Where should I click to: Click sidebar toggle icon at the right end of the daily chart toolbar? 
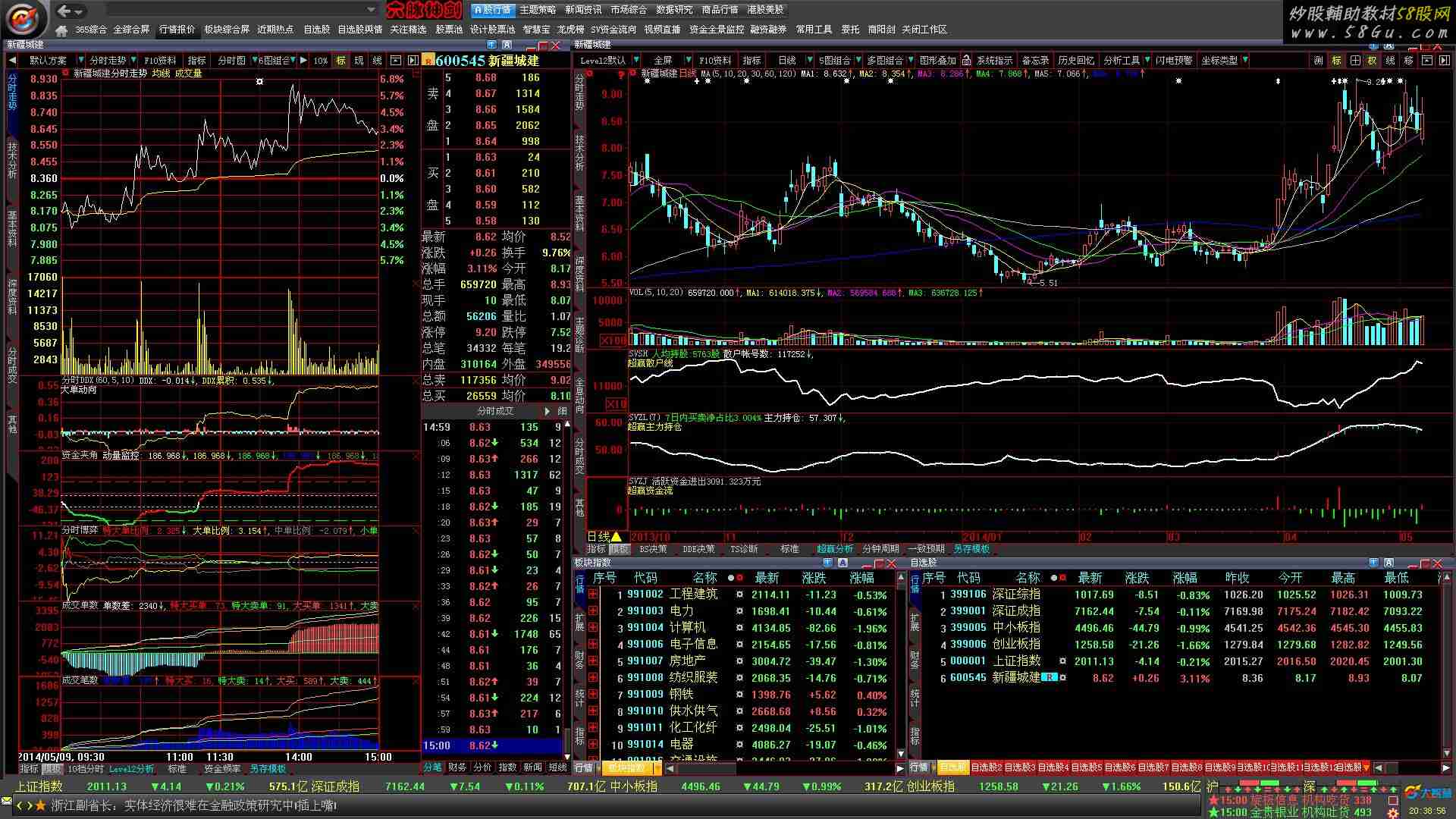[1445, 61]
